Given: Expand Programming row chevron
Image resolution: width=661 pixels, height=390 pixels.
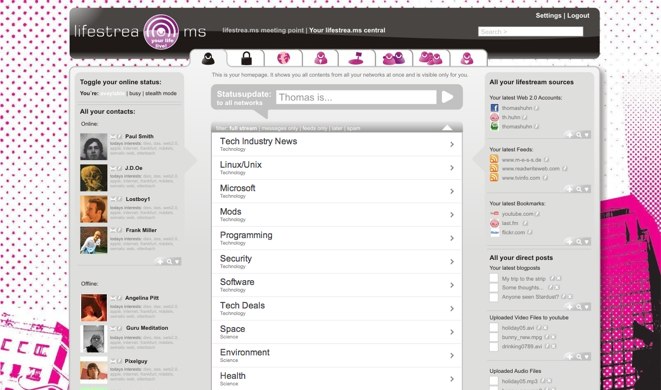Looking at the screenshot, I should 451,238.
